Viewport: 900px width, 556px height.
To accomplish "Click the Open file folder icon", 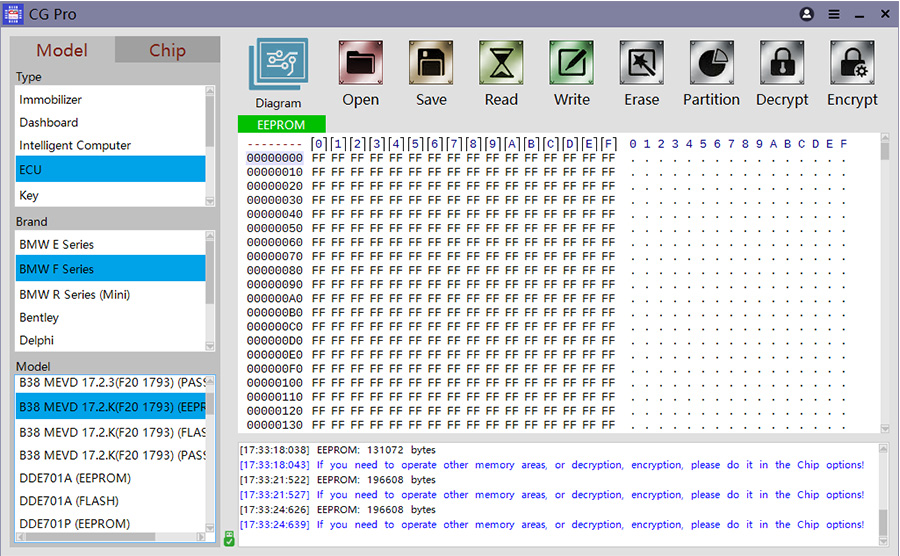I will (x=360, y=65).
